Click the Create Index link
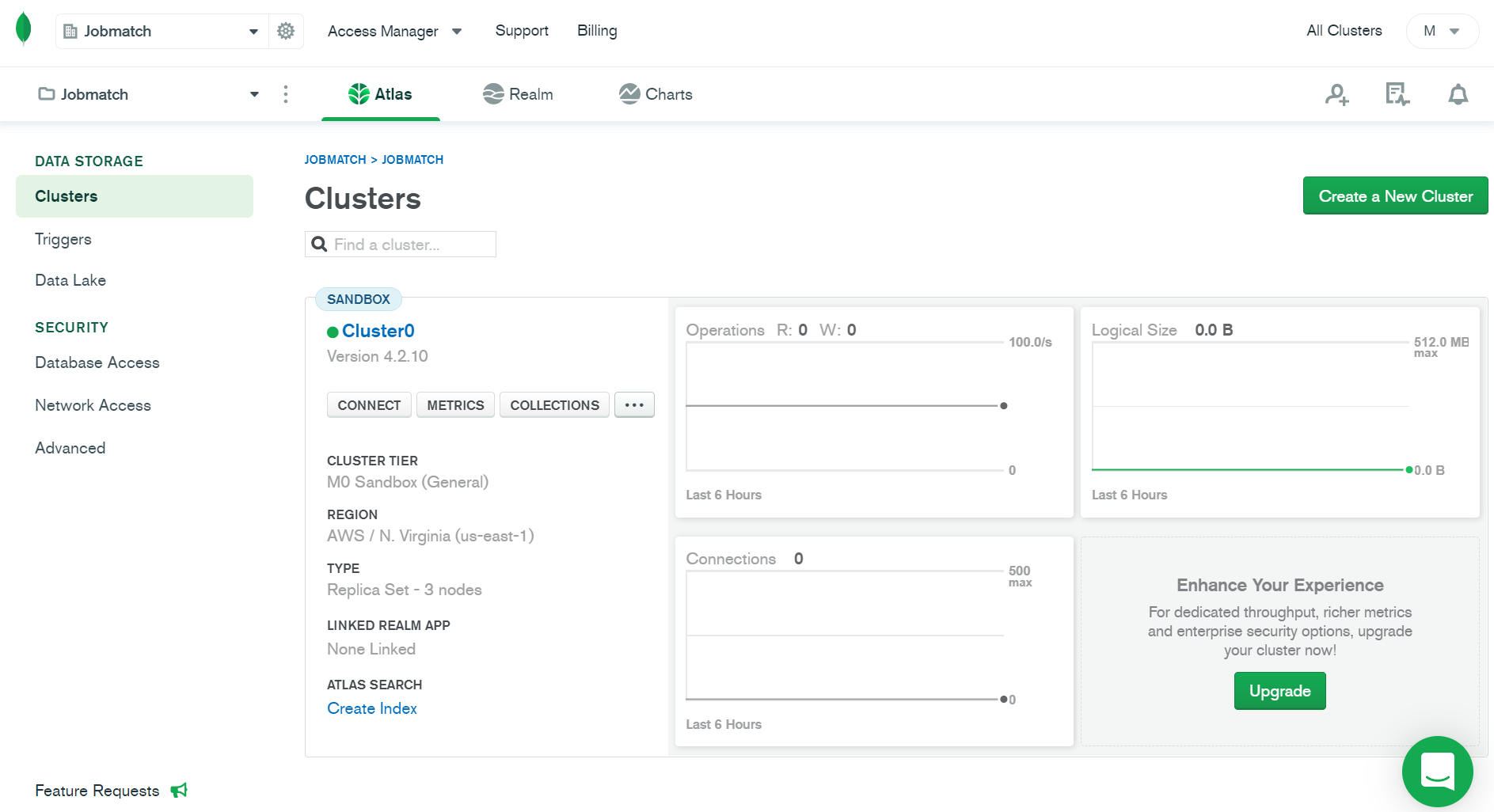This screenshot has width=1494, height=812. click(x=372, y=708)
